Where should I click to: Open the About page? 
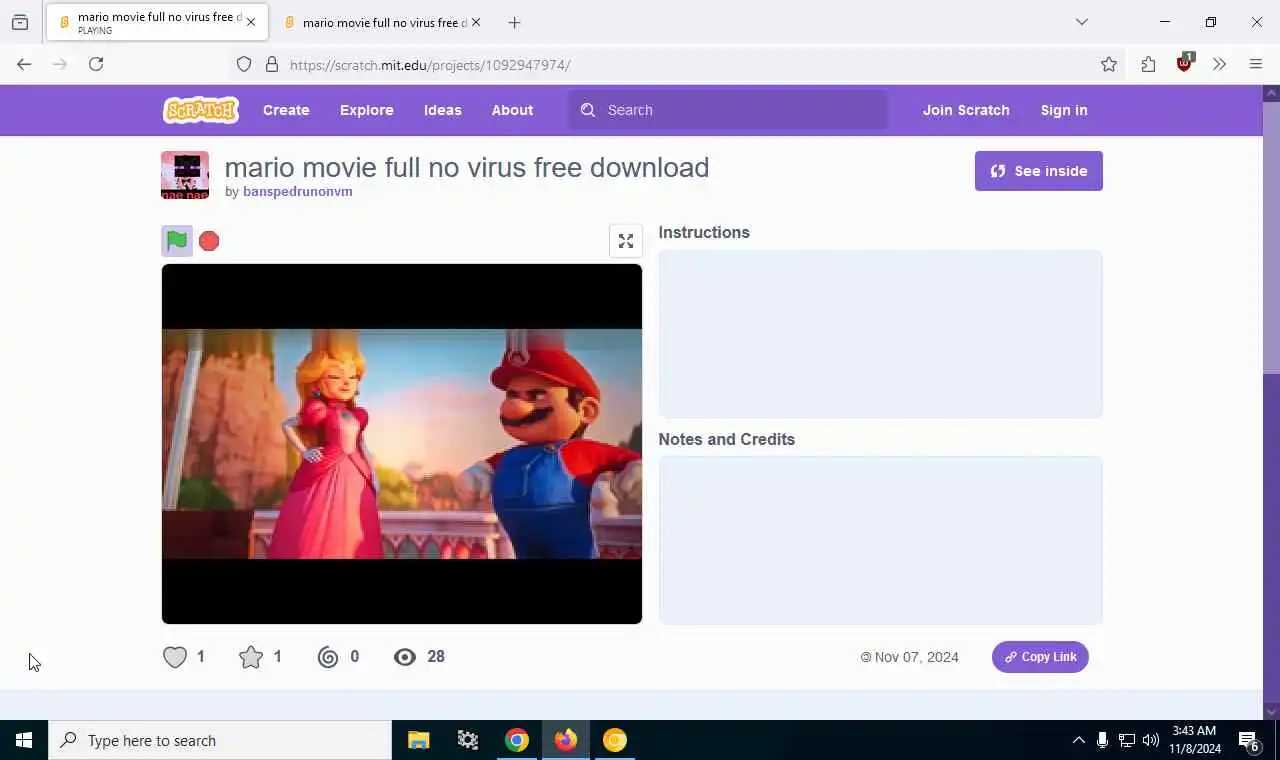(x=512, y=110)
